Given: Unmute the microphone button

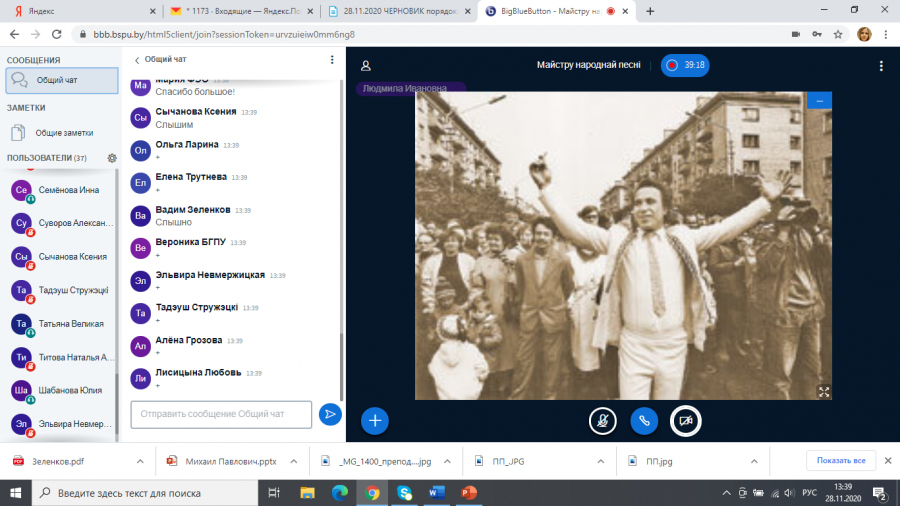Looking at the screenshot, I should pyautogui.click(x=603, y=421).
